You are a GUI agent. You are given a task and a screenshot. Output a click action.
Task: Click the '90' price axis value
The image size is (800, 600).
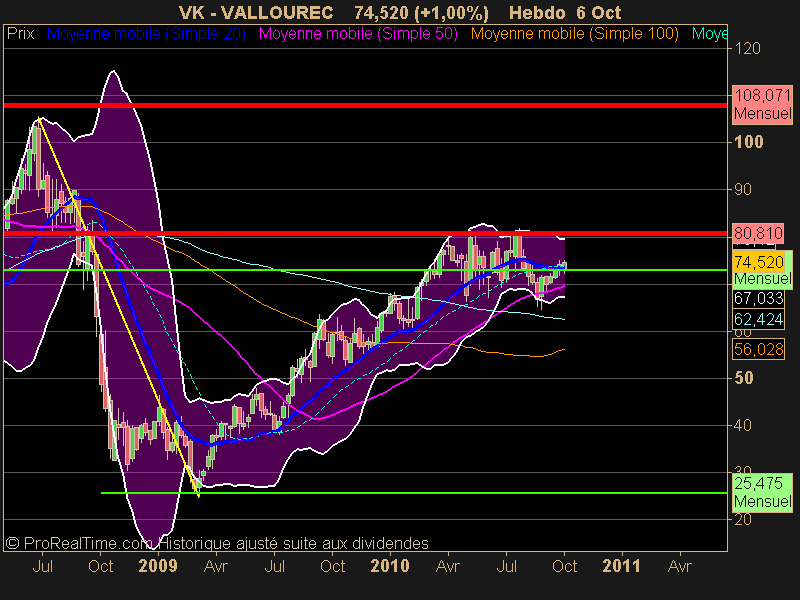tap(743, 189)
